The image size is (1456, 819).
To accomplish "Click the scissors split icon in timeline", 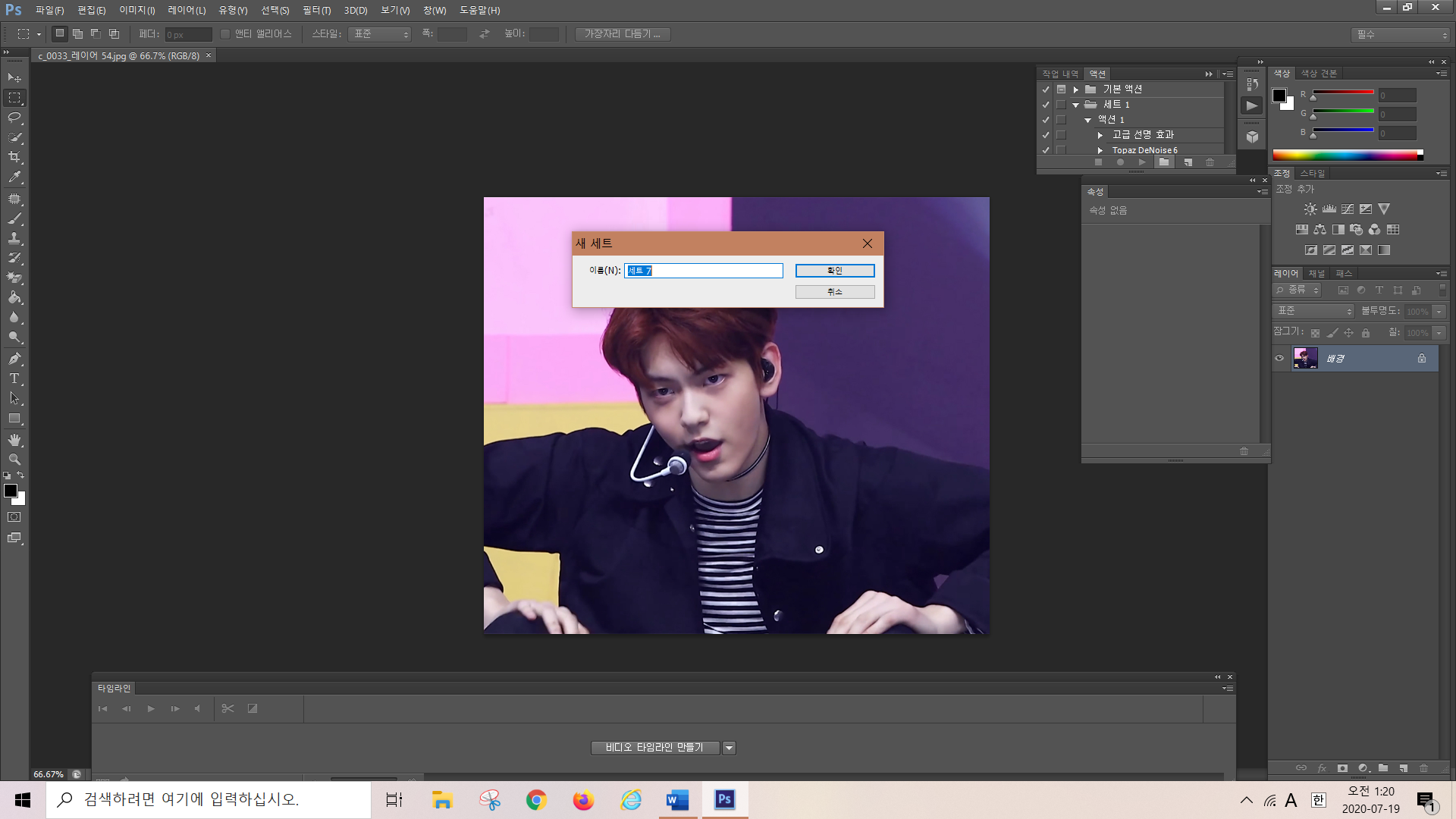I will point(227,708).
